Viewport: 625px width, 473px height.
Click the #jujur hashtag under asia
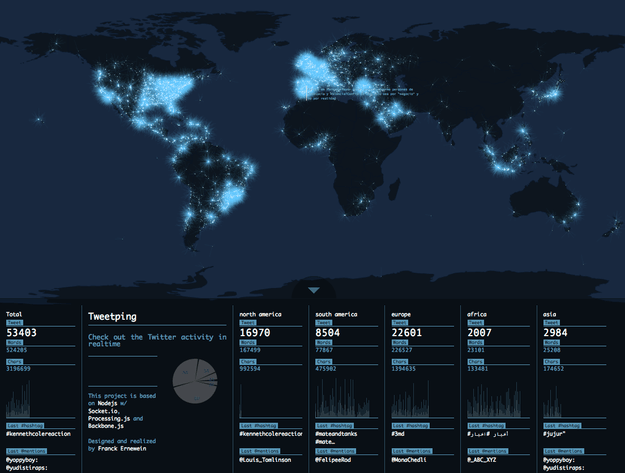[x=554, y=434]
